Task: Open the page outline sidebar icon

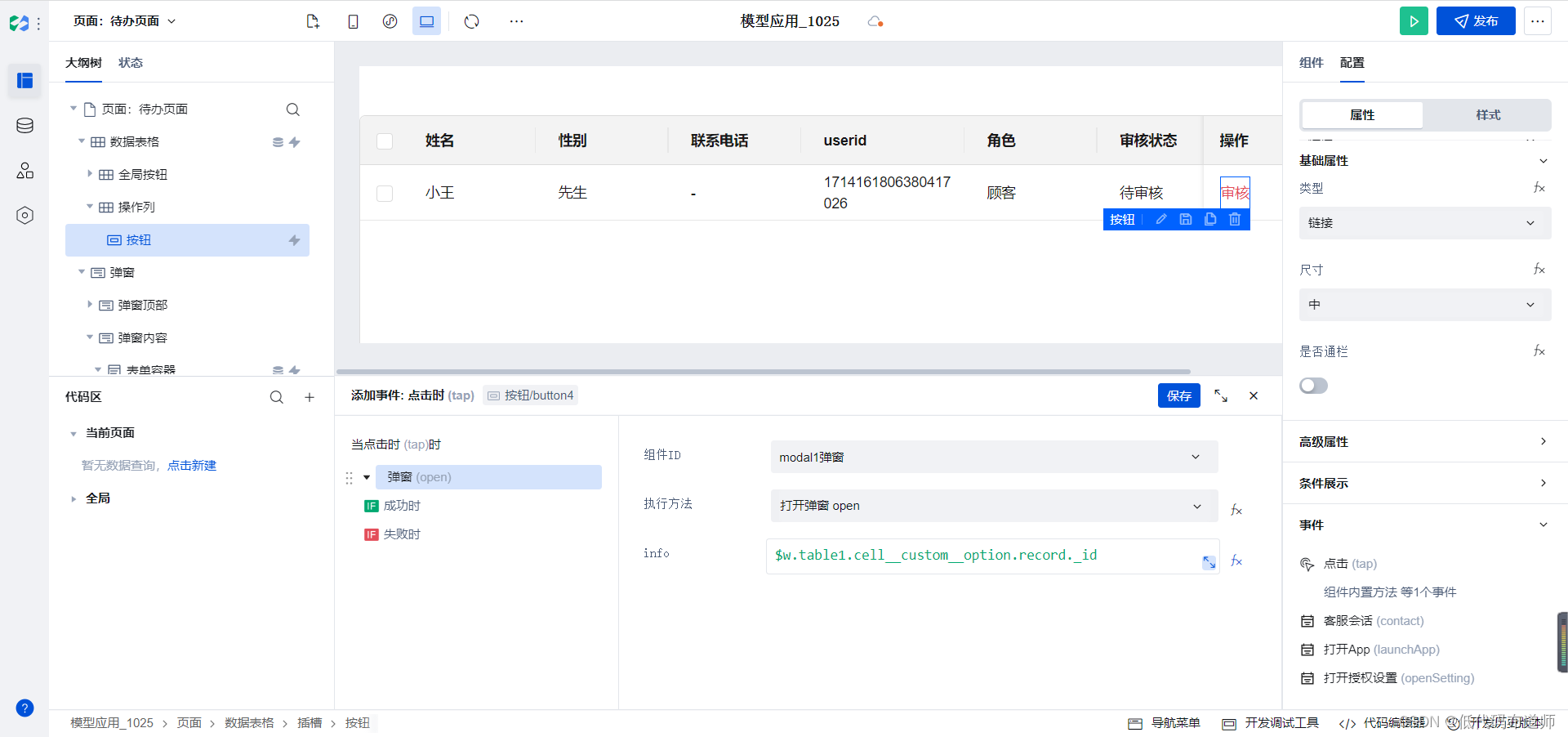Action: click(x=24, y=80)
